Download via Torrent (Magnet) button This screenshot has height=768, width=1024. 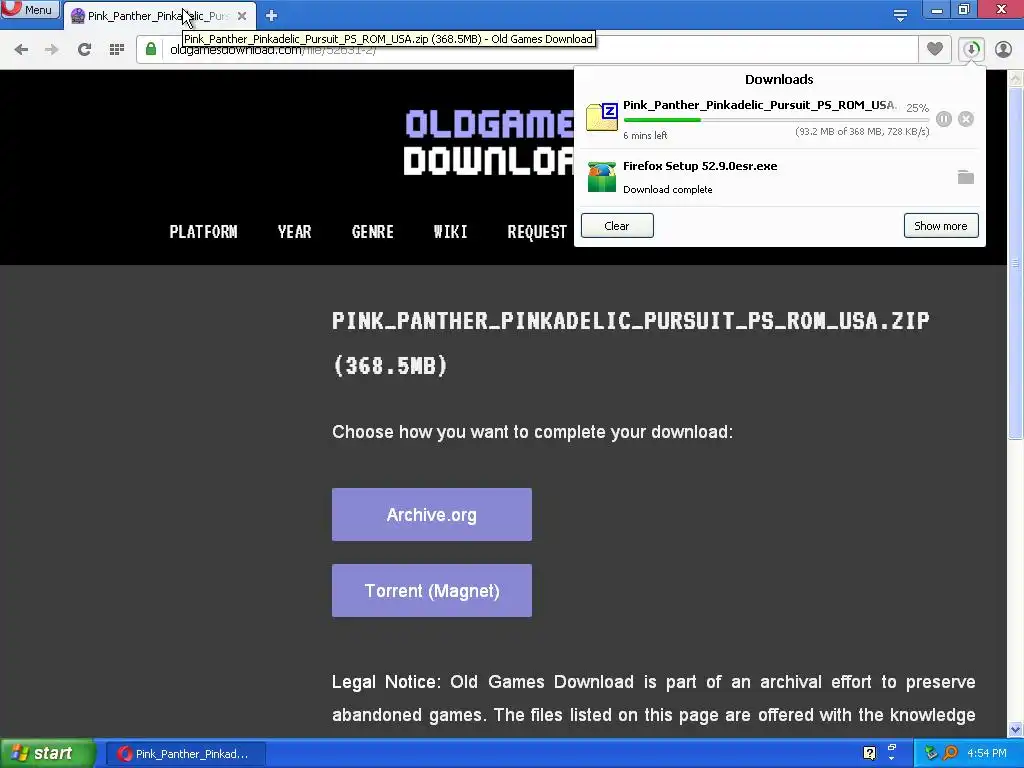click(x=432, y=590)
